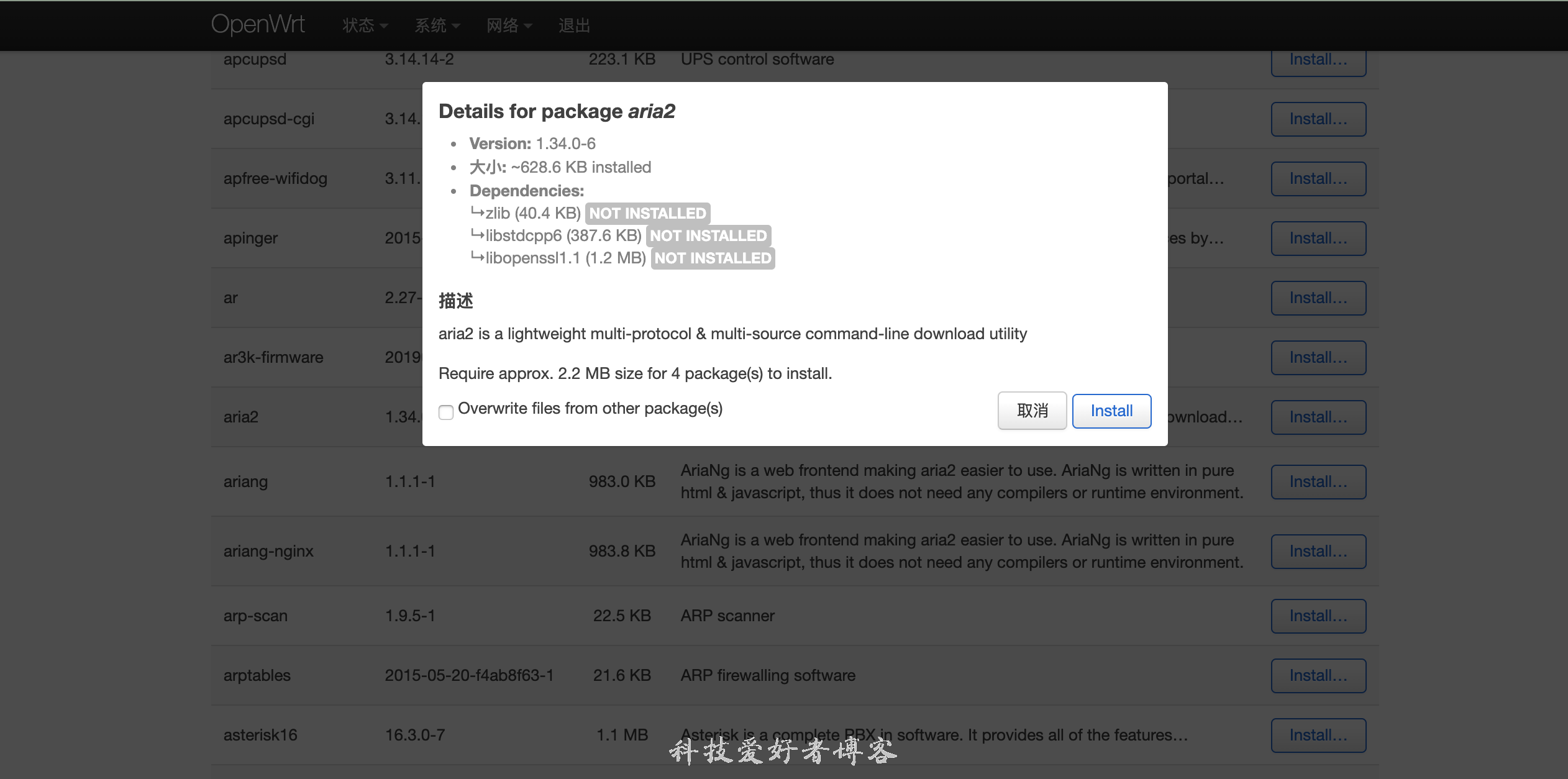Select the aria2 description sentence
This screenshot has height=779, width=1568.
pyautogui.click(x=732, y=334)
